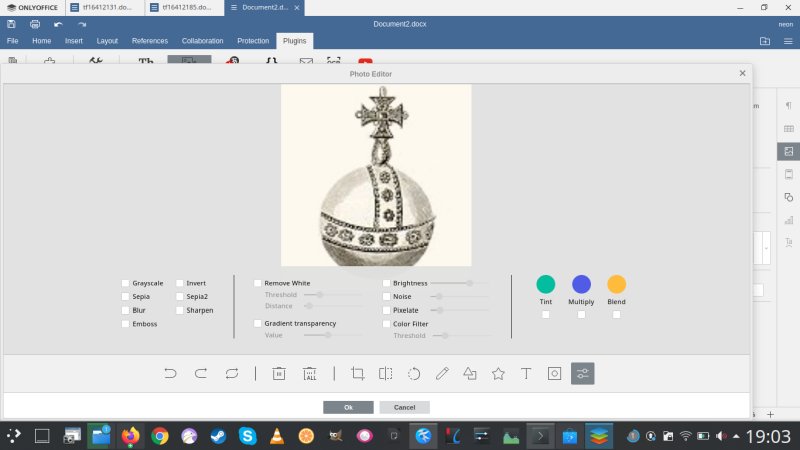Click the Cancel button
Viewport: 800px width, 450px height.
click(404, 407)
